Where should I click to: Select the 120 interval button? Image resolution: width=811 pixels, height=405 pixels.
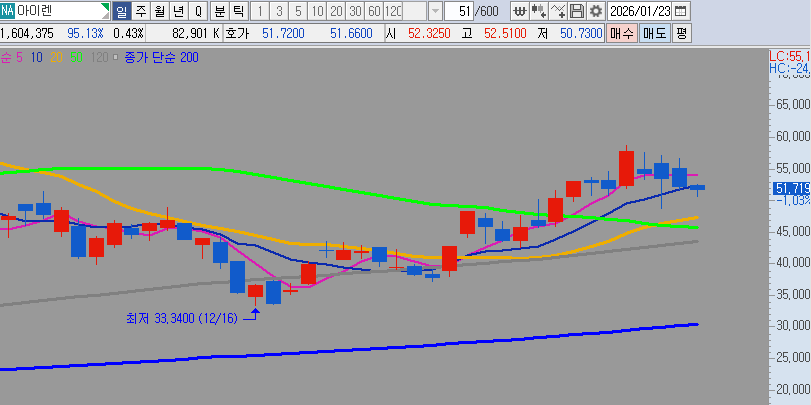394,10
